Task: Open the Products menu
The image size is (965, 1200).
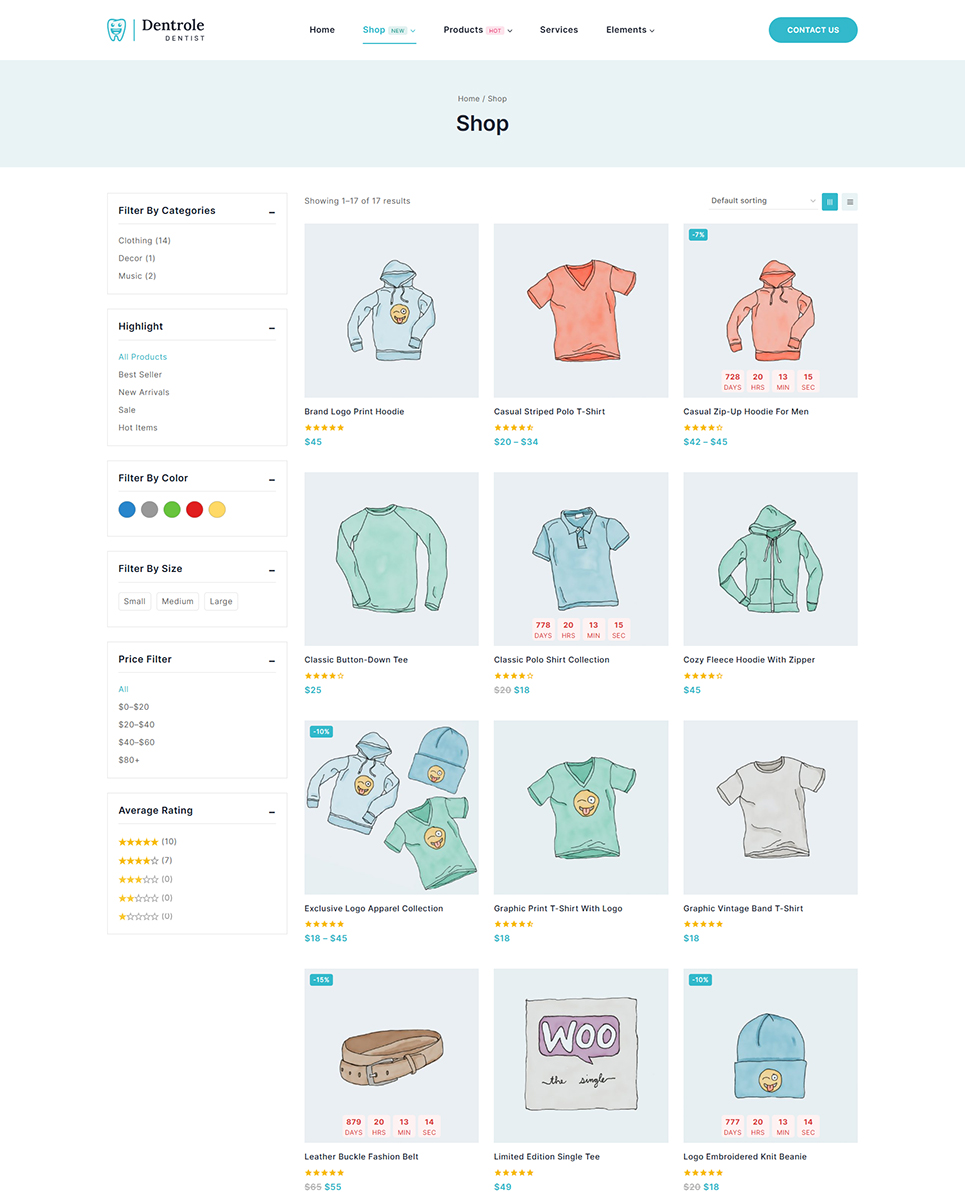Action: (x=478, y=30)
